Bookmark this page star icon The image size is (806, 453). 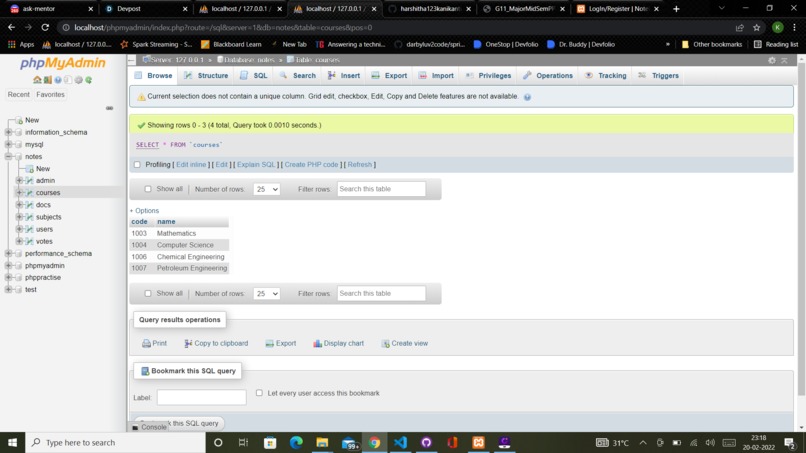[x=757, y=28]
